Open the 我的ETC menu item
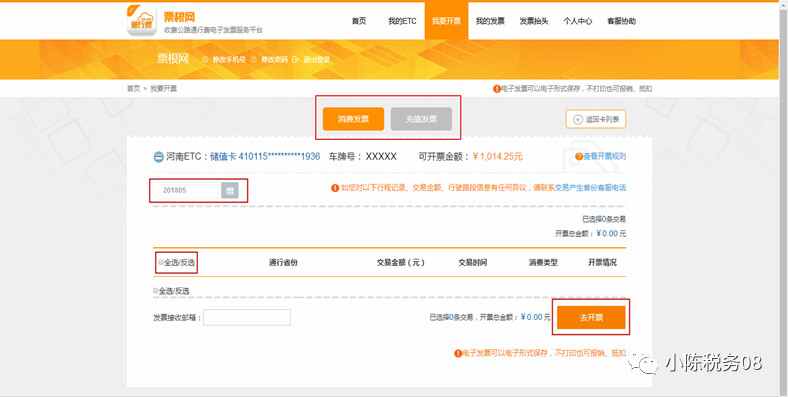 pos(402,21)
